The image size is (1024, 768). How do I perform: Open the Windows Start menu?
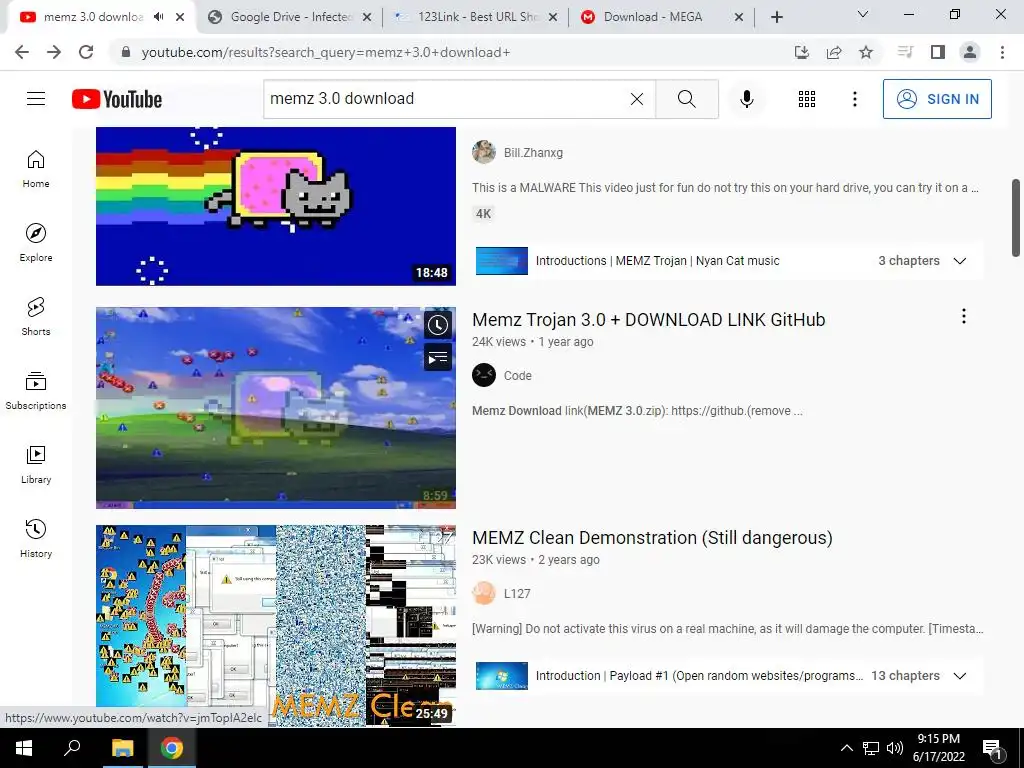(x=24, y=748)
